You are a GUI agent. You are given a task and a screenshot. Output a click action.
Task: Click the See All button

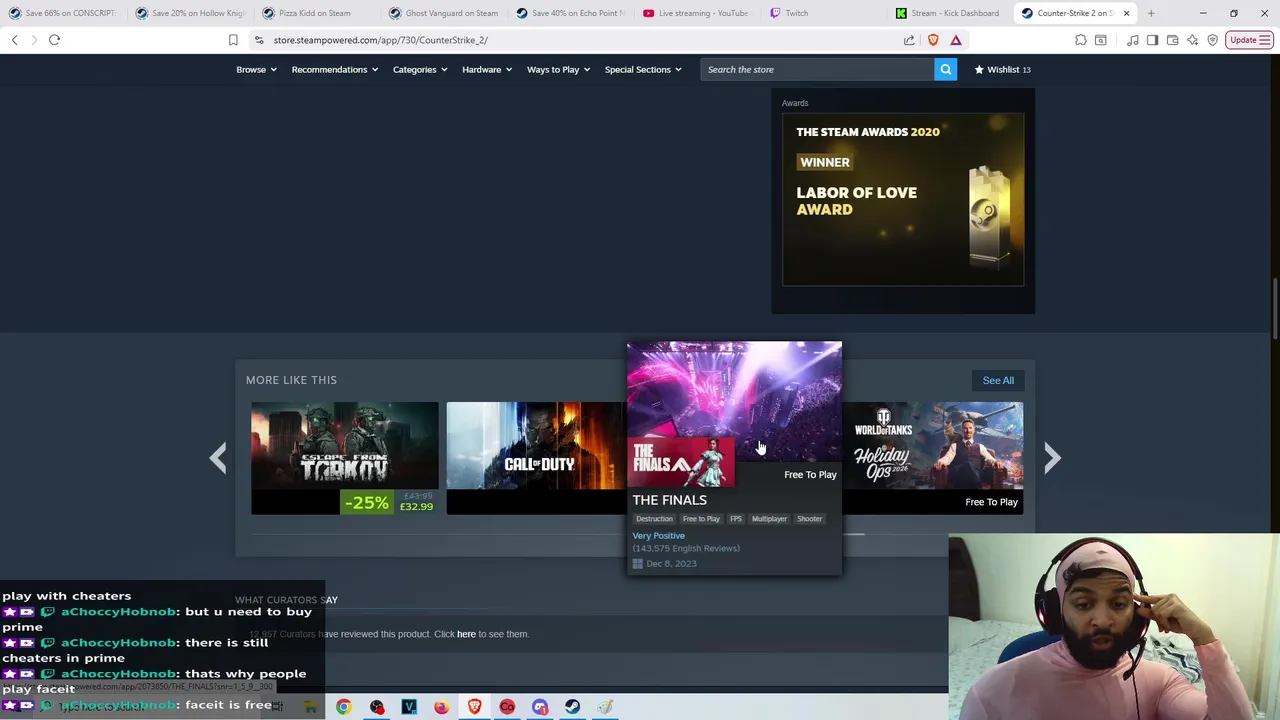tap(998, 380)
